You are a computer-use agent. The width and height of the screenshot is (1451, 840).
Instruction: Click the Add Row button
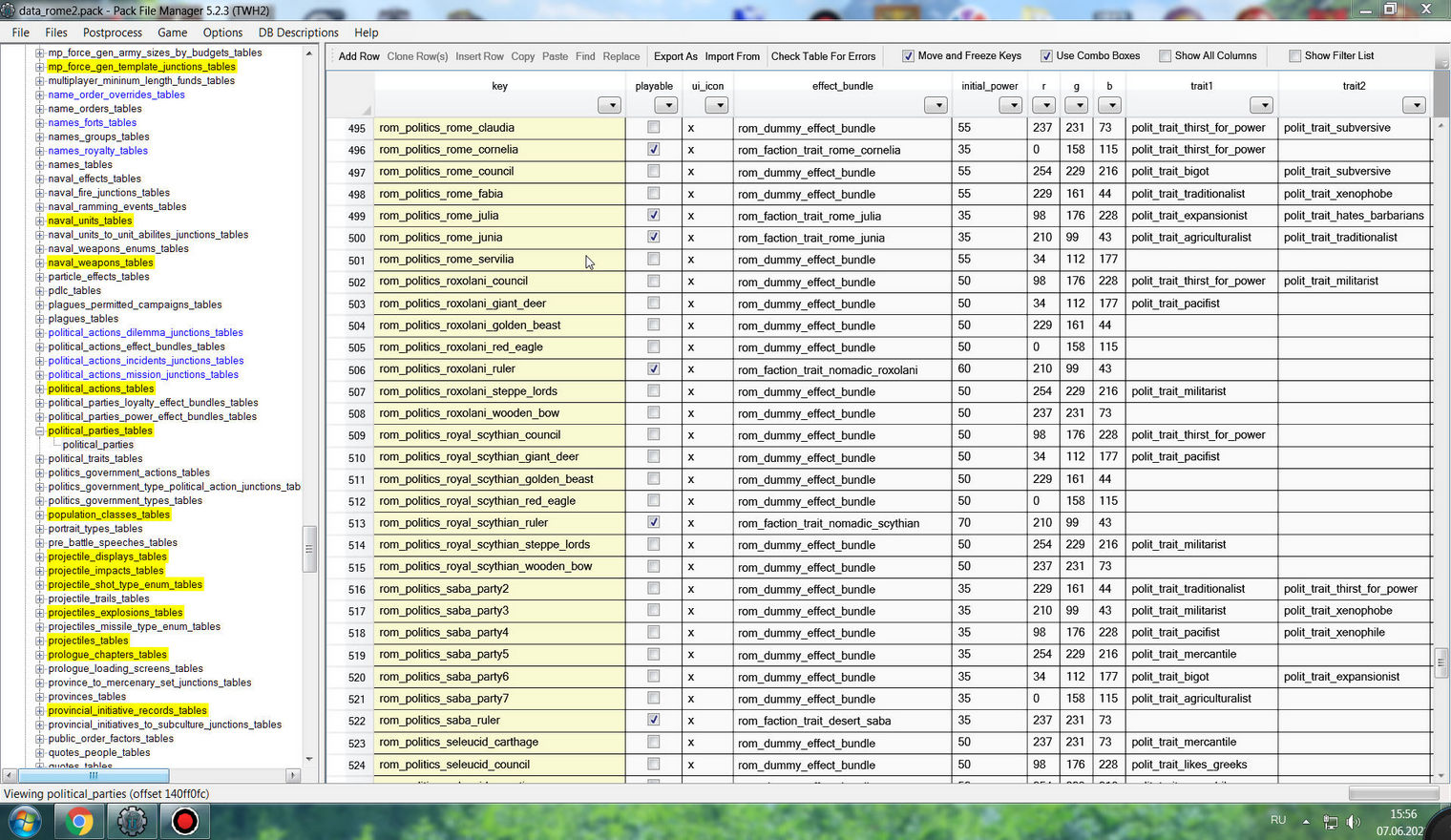point(359,56)
